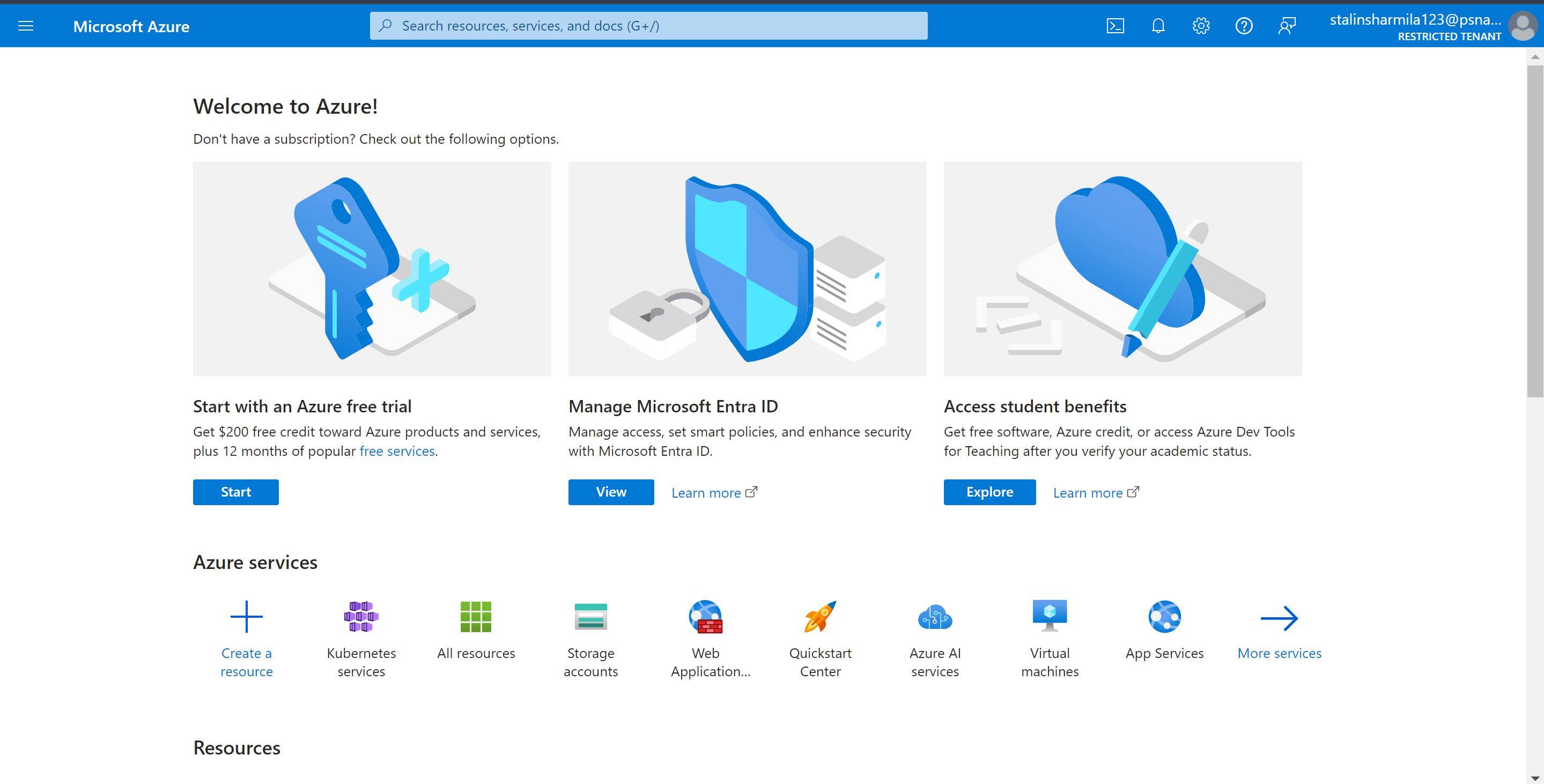Viewport: 1544px width, 784px height.
Task: Click View under Manage Microsoft Entra ID
Action: click(x=611, y=492)
